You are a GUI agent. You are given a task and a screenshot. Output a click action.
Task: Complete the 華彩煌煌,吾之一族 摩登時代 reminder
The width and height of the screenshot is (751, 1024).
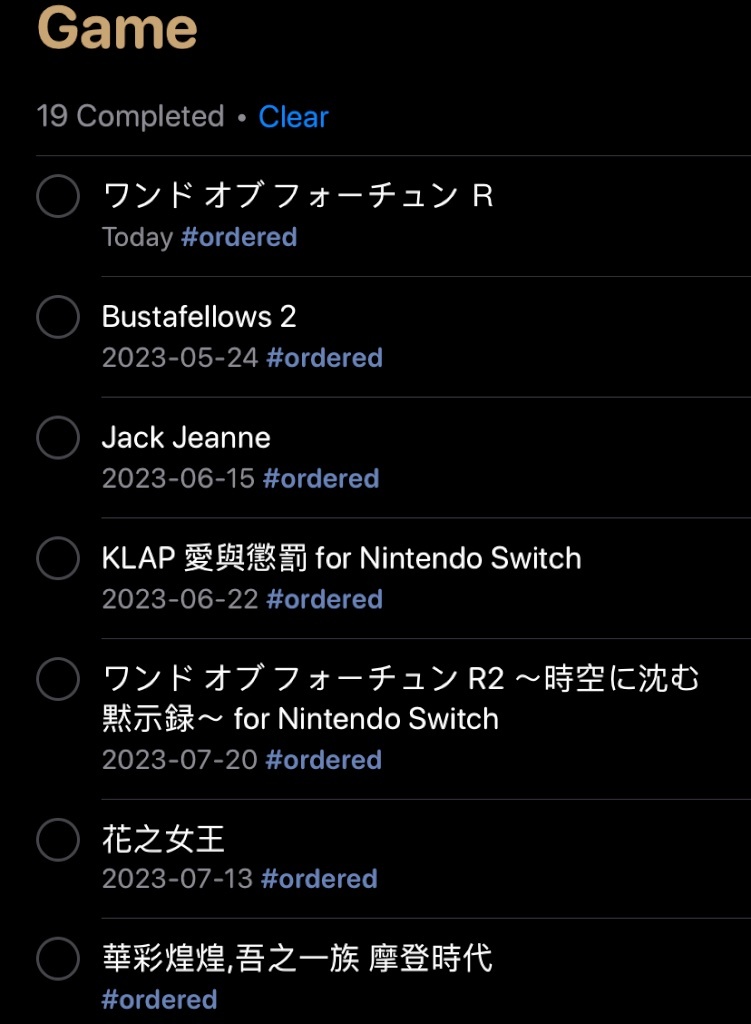click(58, 959)
